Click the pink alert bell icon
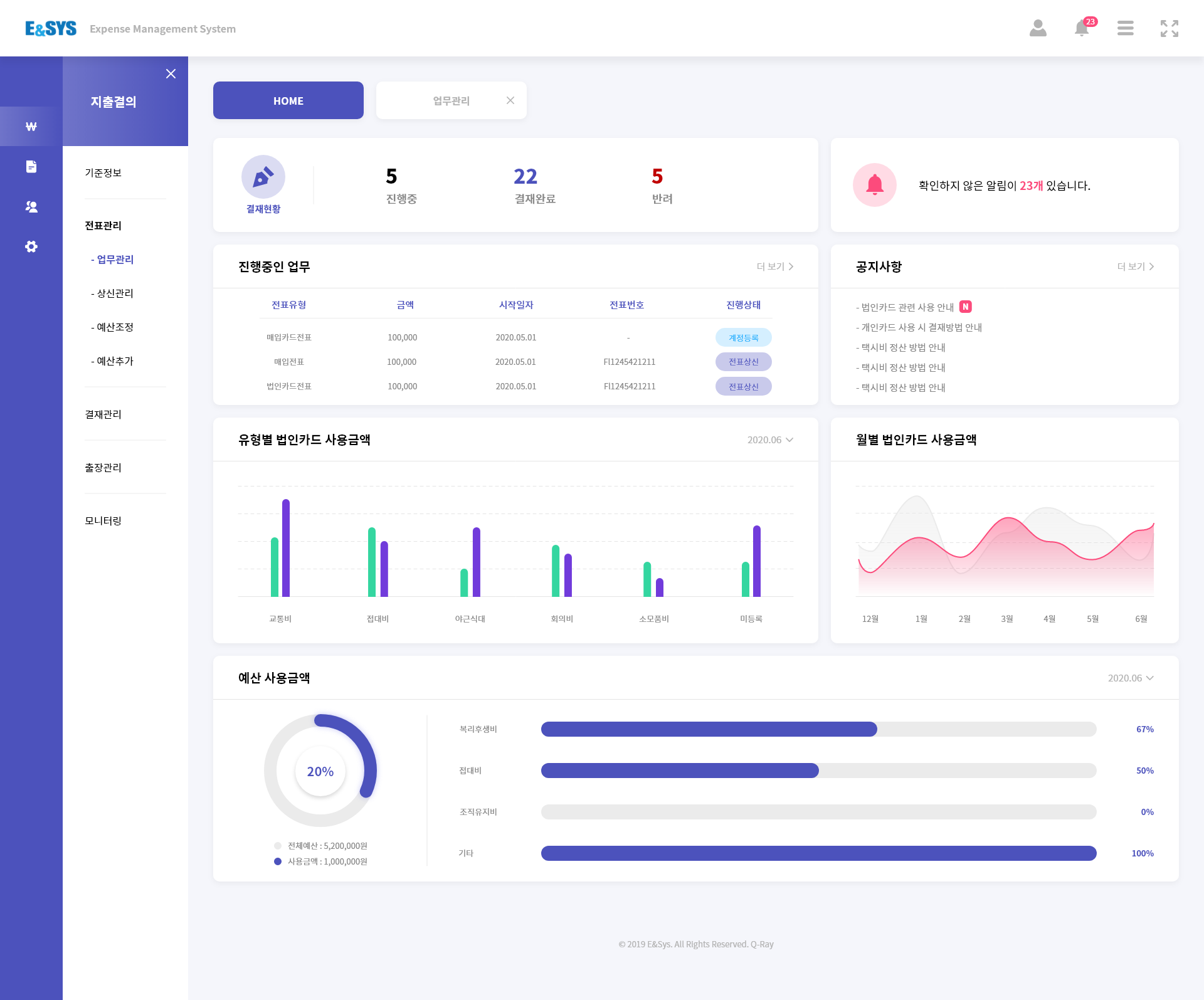This screenshot has width=1204, height=1000. [x=874, y=185]
